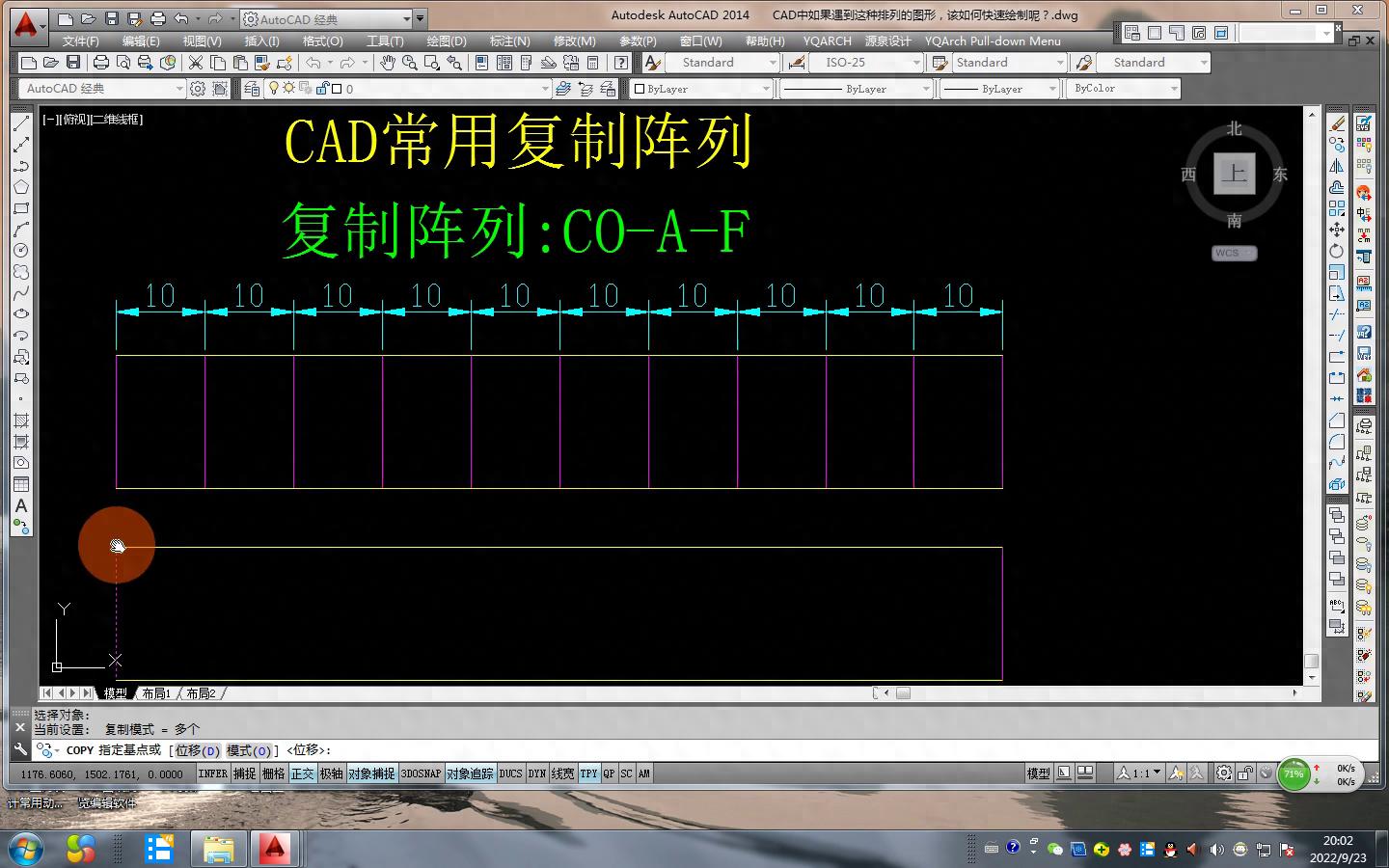Expand the ISO-25 dimension style dropdown

click(x=915, y=63)
